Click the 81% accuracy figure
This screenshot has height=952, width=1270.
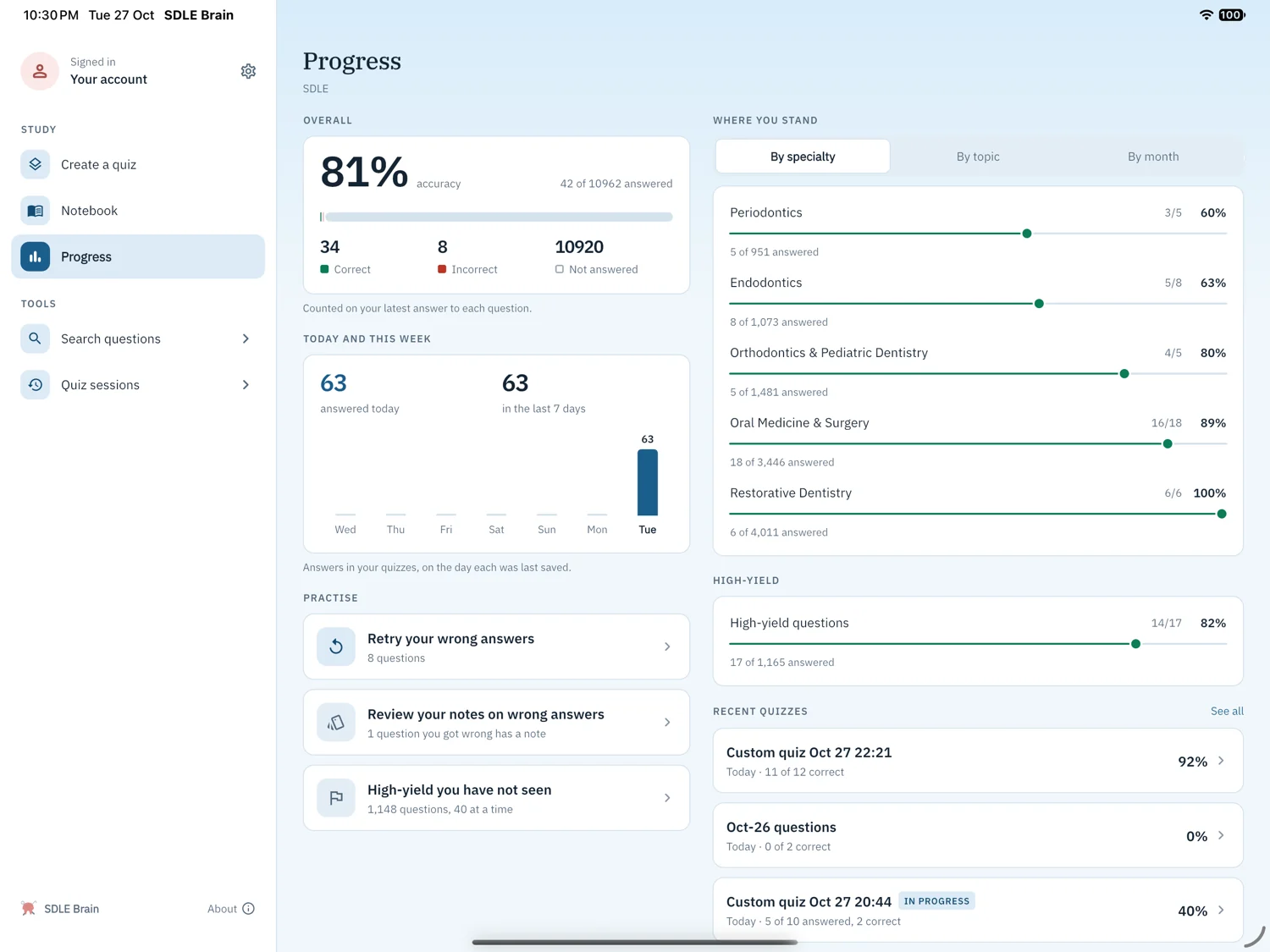pyautogui.click(x=364, y=172)
